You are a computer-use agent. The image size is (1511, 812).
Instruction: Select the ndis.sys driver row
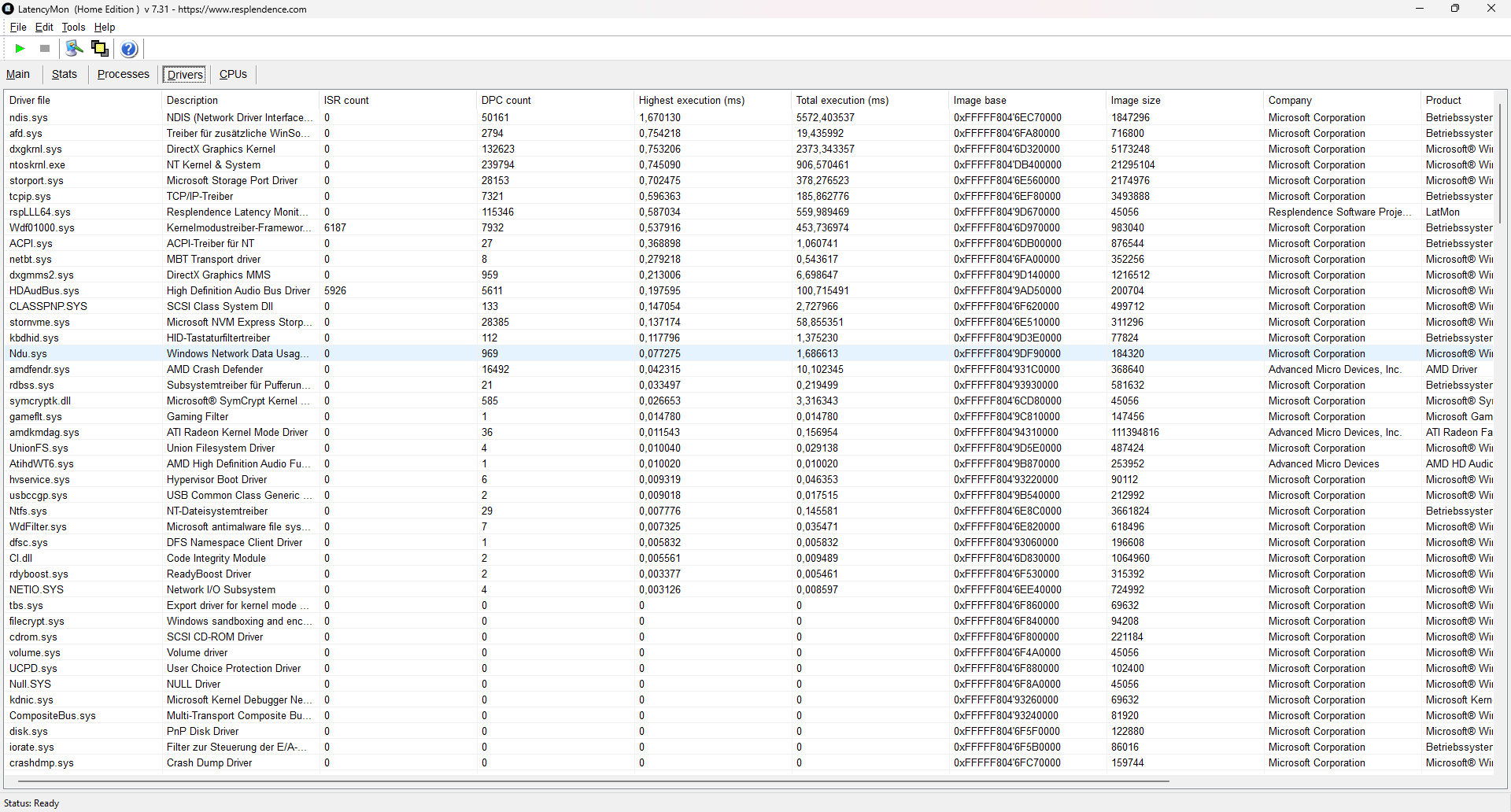click(x=749, y=117)
